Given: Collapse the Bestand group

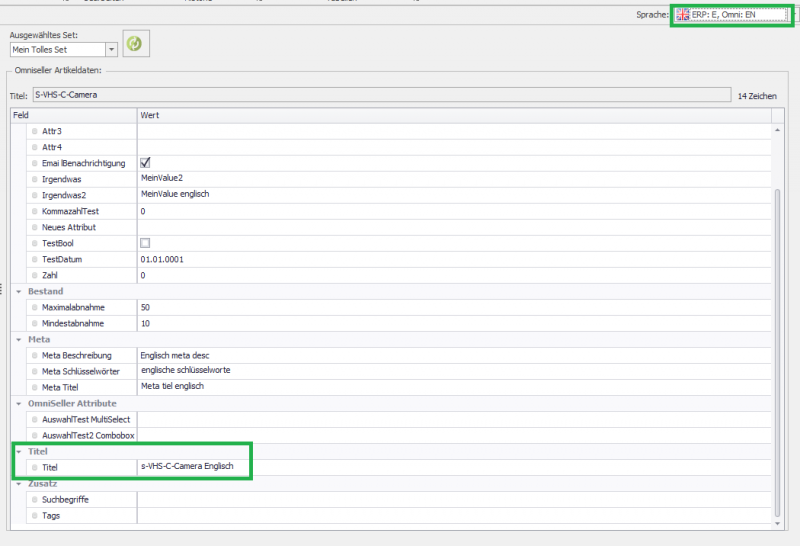Looking at the screenshot, I should coord(17,291).
